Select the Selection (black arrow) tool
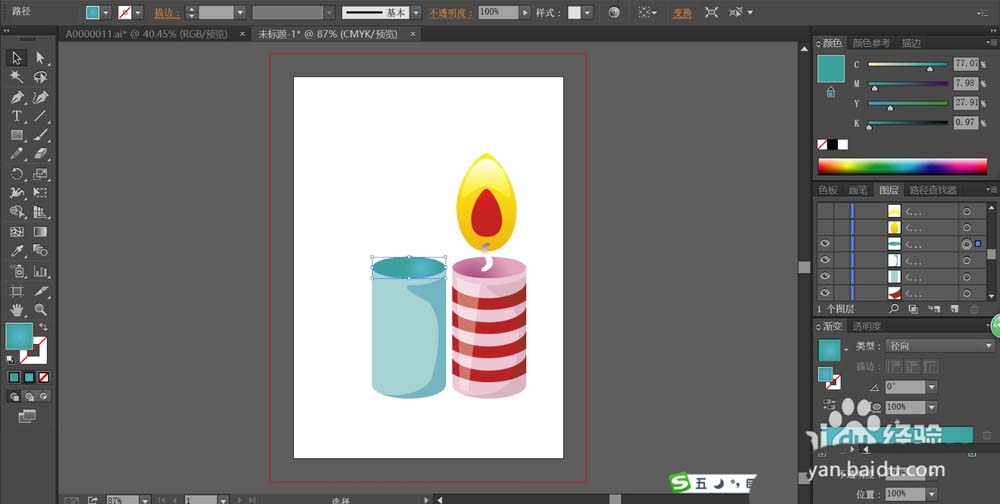1000x504 pixels. pyautogui.click(x=17, y=58)
